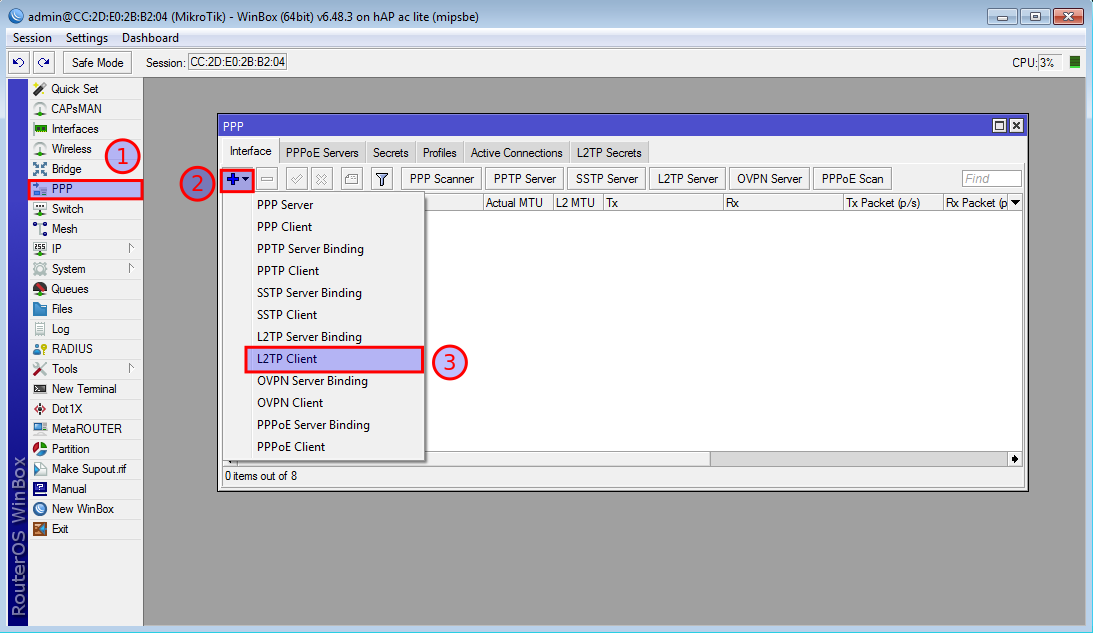Open the Session menu
Viewport: 1093px width, 633px height.
click(32, 38)
